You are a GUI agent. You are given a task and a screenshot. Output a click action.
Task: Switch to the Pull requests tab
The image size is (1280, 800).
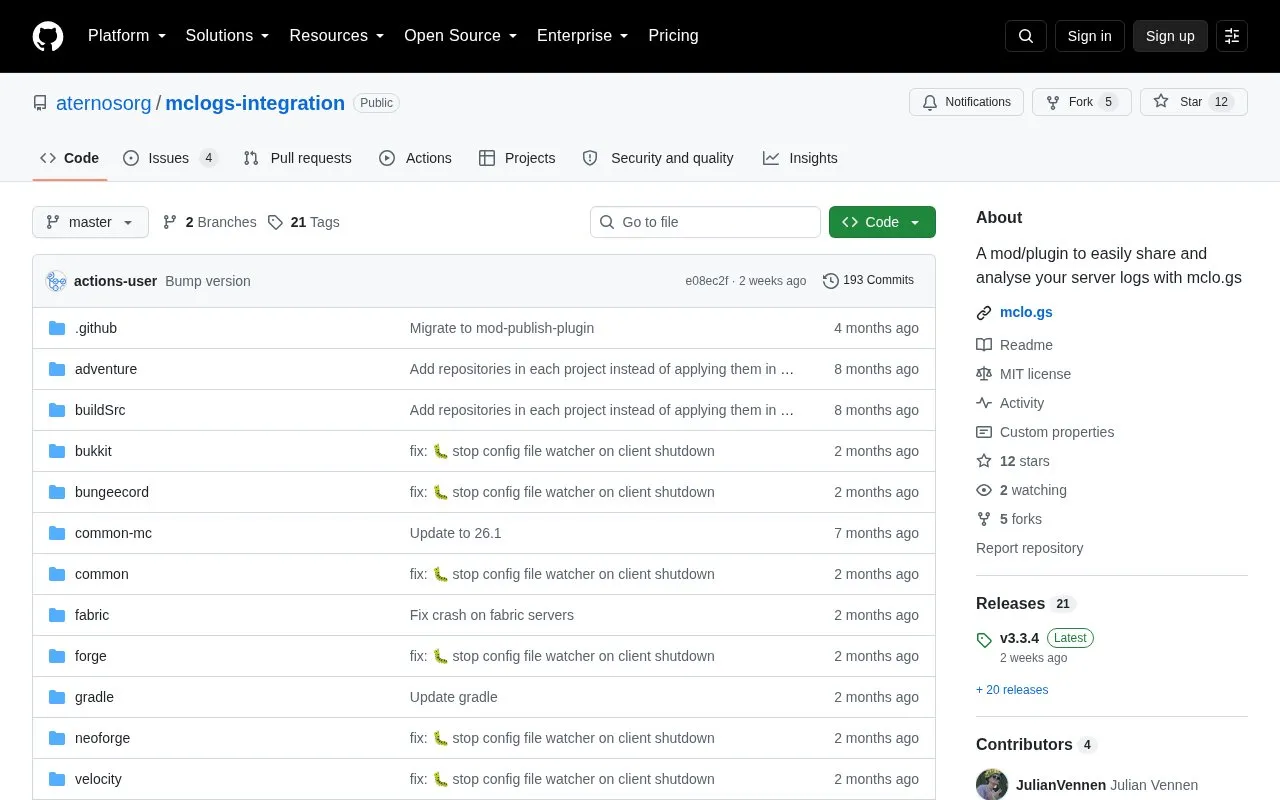point(297,158)
